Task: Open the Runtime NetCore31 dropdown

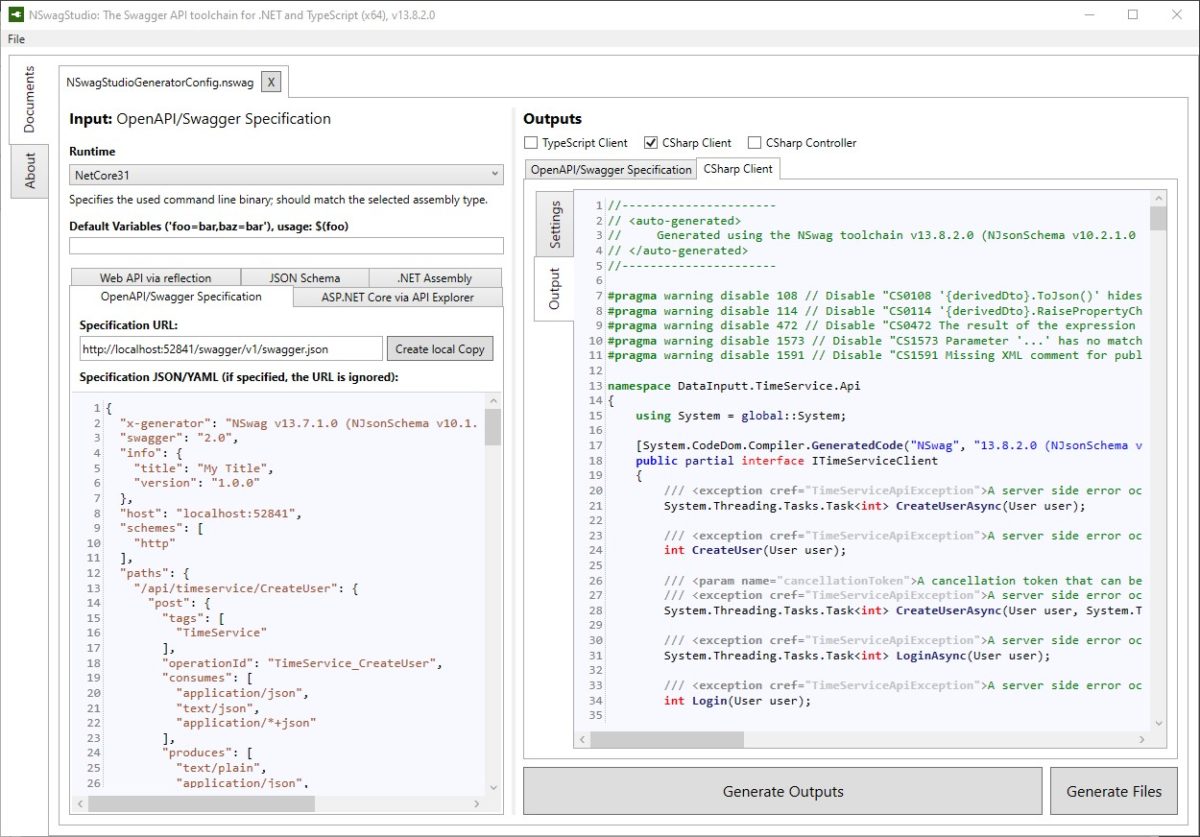Action: pos(286,175)
